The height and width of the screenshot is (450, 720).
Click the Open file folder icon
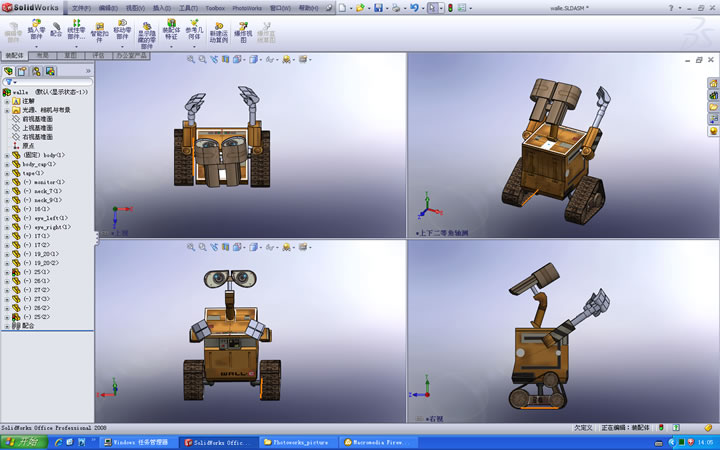coord(360,7)
